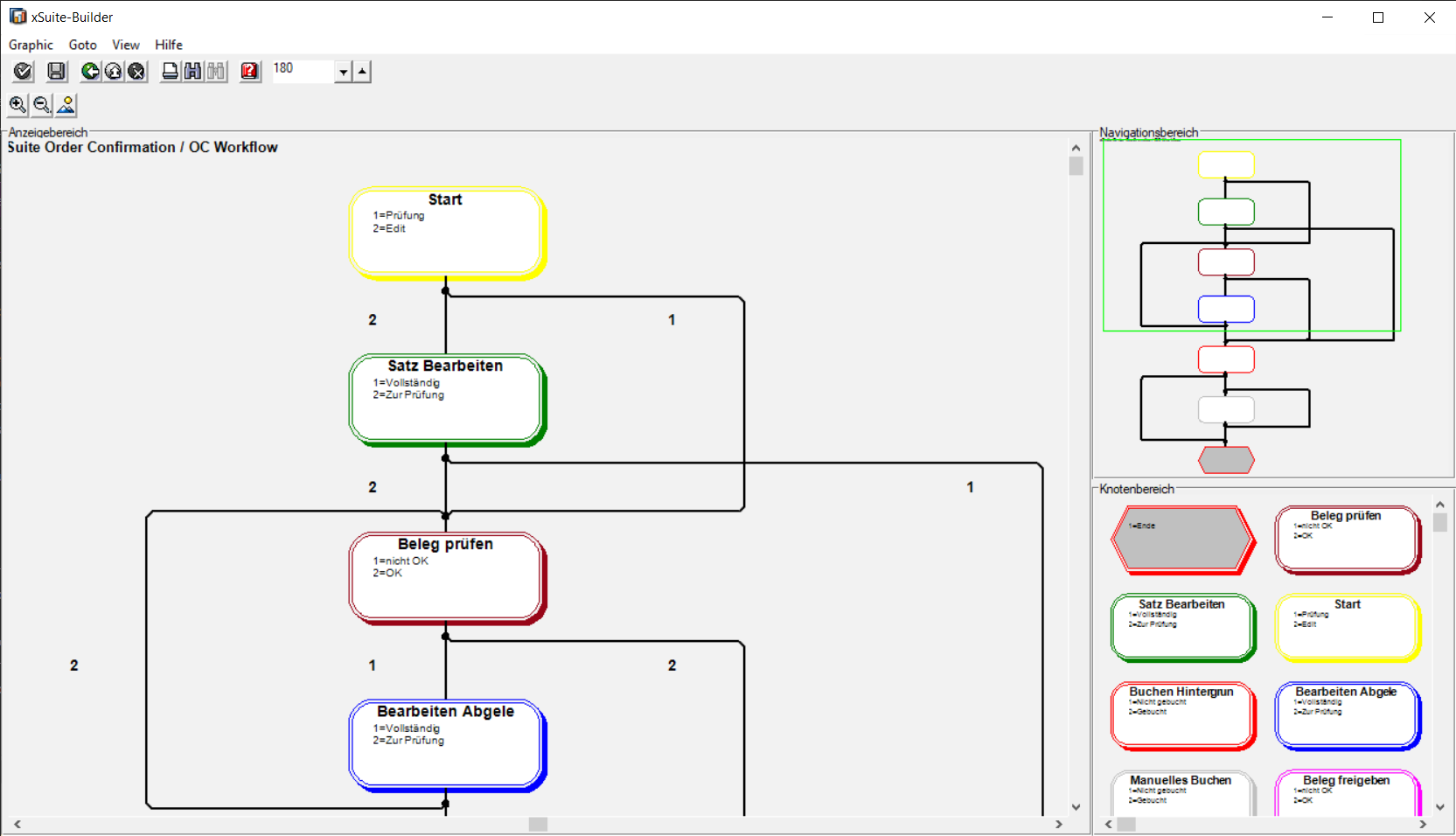Viewport: 1456px width, 836px height.
Task: Click the floppy disk save icon
Action: point(57,72)
